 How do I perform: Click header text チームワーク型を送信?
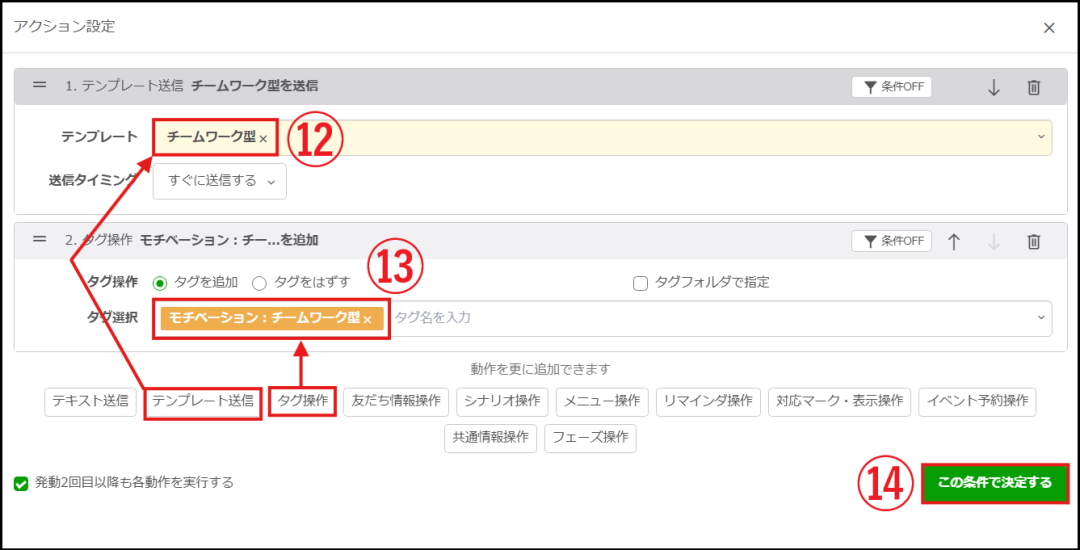(255, 86)
